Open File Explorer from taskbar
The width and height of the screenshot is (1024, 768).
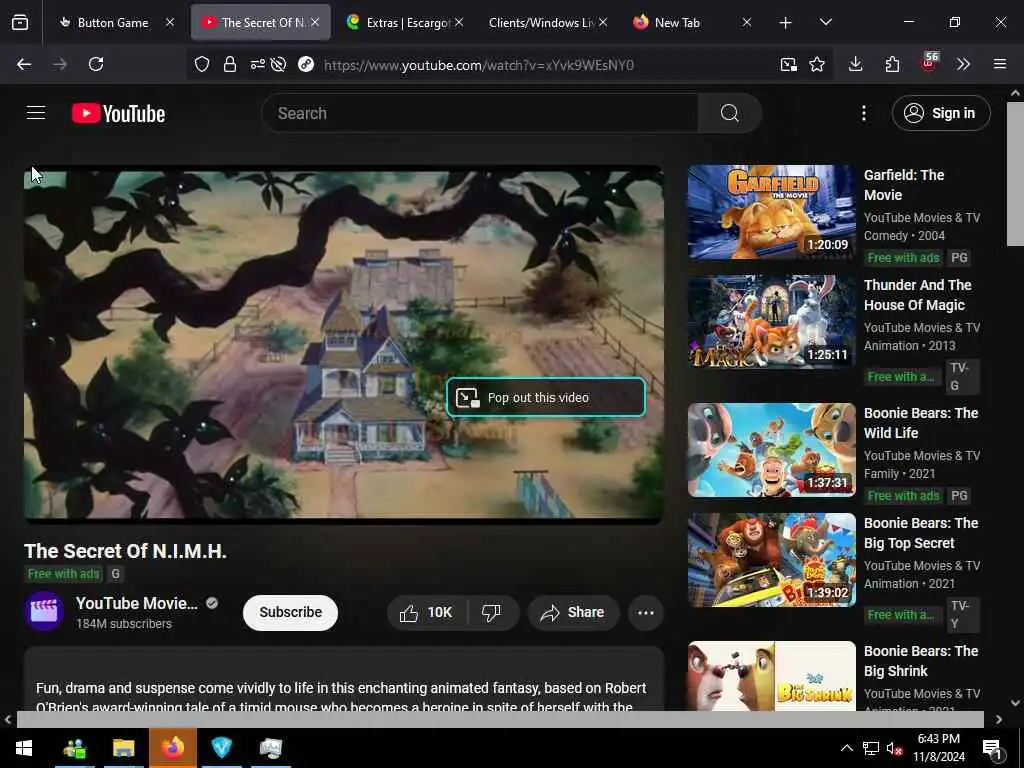123,748
